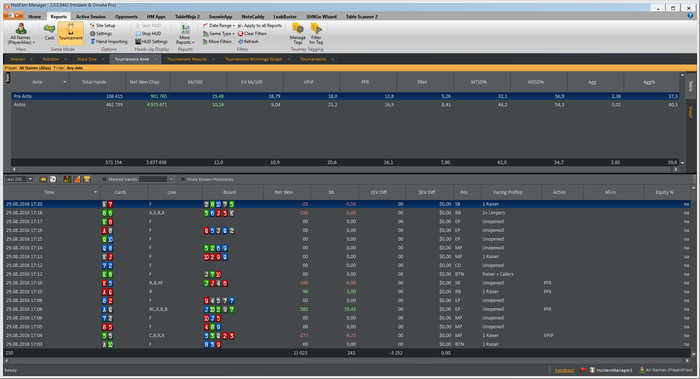Open the Date Range dropdown

(x=219, y=25)
